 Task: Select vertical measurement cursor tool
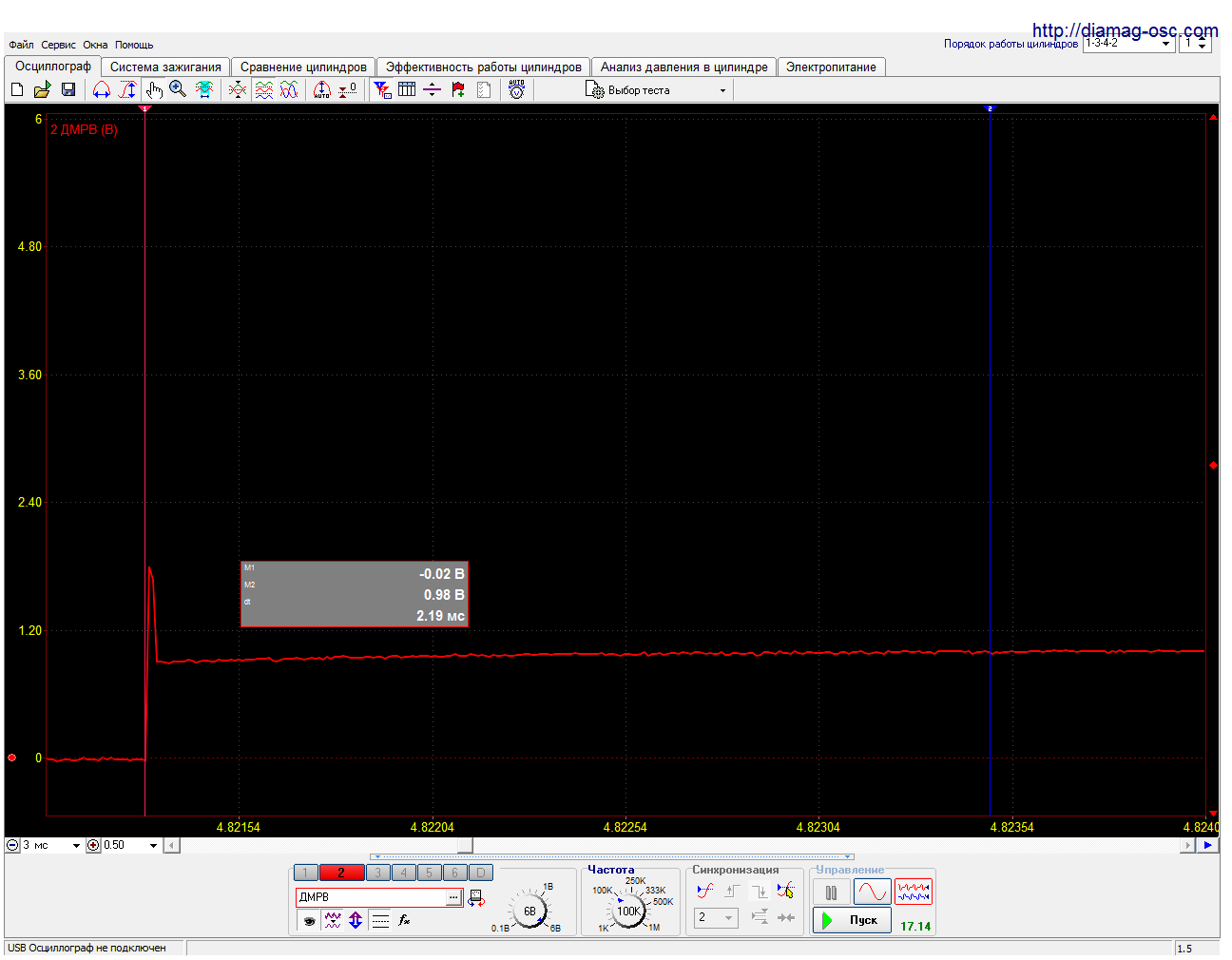127,89
